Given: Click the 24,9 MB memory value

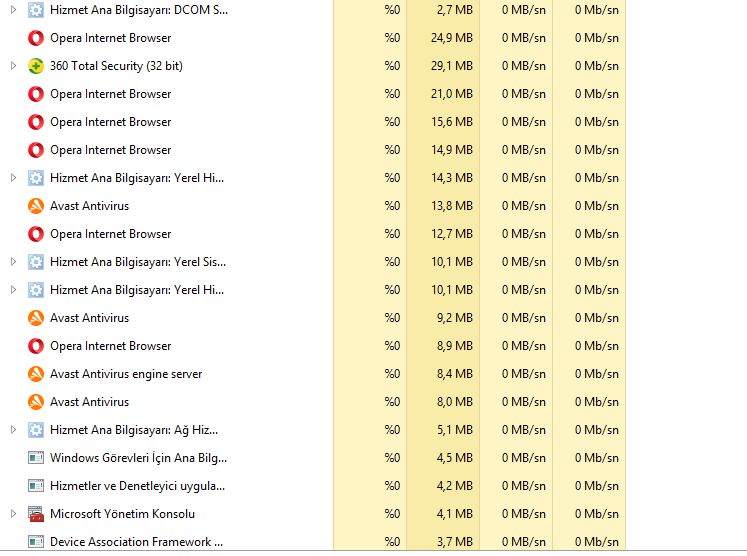Looking at the screenshot, I should point(452,38).
